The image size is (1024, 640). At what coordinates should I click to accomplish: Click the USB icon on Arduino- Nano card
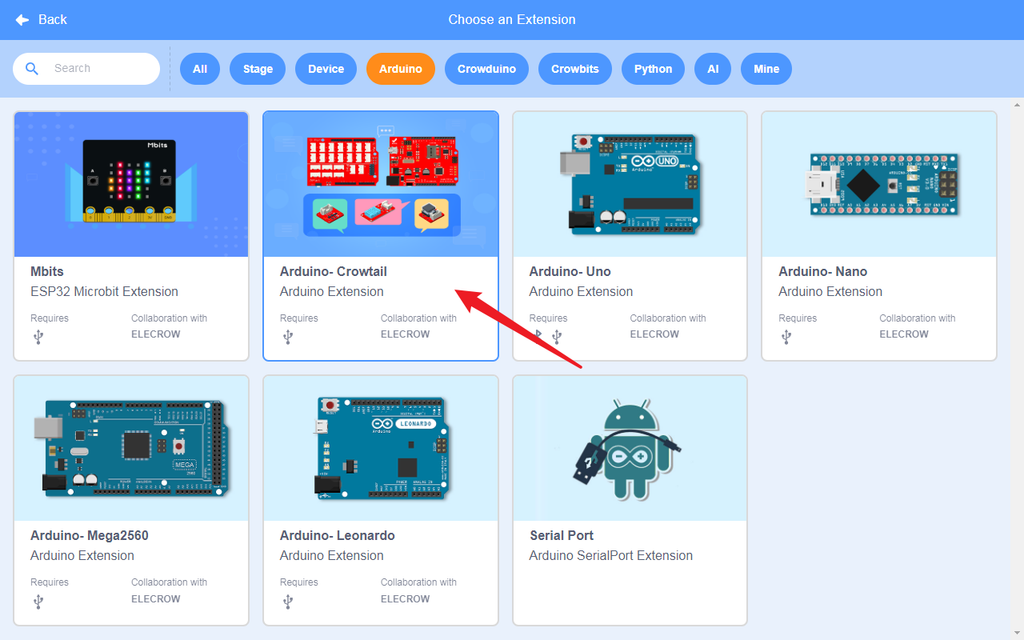click(x=786, y=337)
